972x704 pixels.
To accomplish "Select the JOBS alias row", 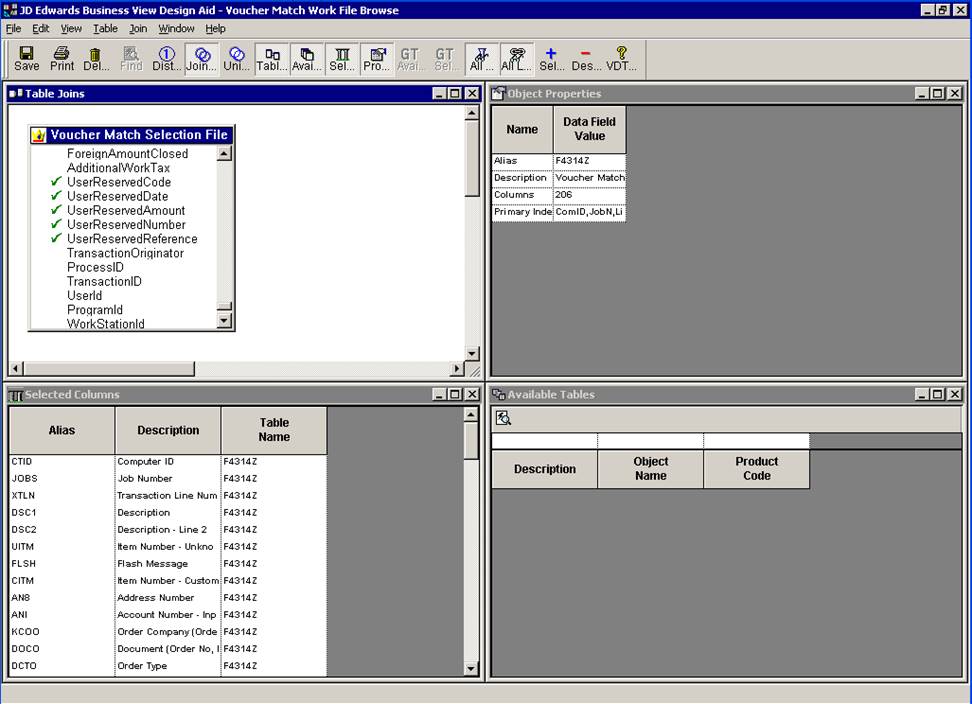I will point(62,478).
